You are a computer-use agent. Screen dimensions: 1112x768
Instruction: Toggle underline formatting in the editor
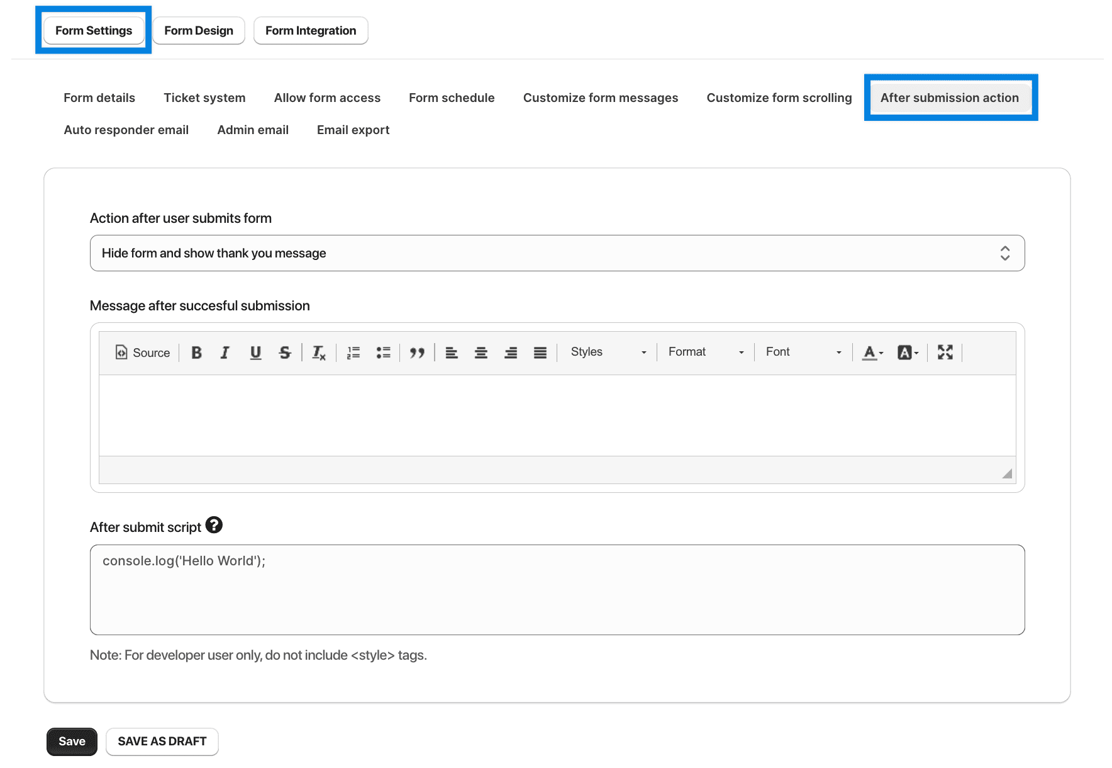click(255, 352)
